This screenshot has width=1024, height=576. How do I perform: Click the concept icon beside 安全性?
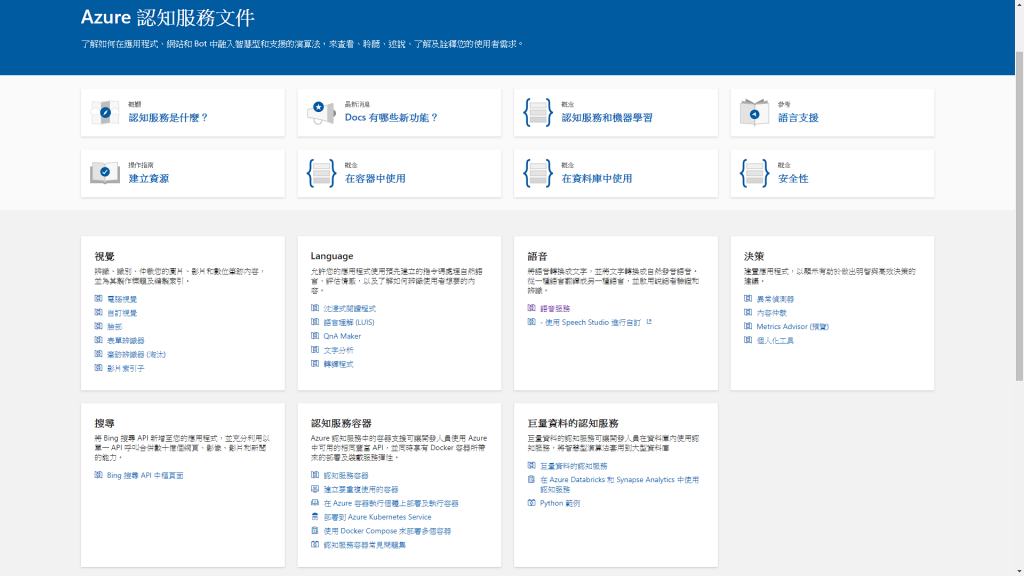click(x=754, y=173)
